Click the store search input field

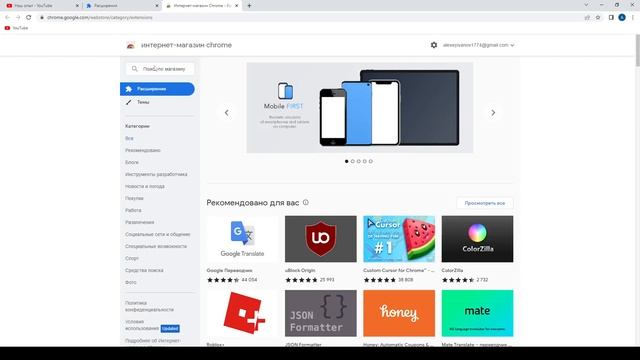click(x=160, y=69)
